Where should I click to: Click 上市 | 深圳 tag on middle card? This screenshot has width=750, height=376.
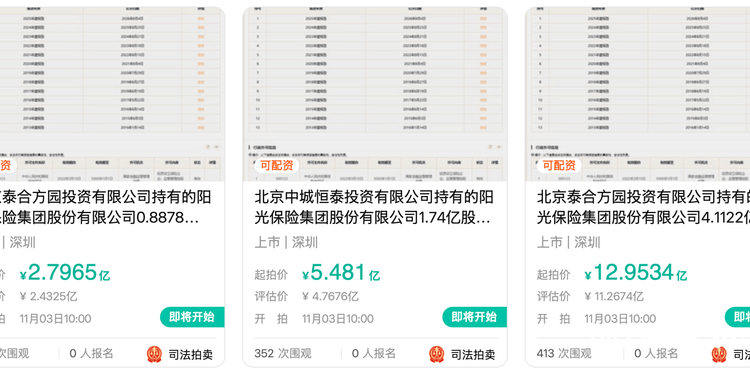tap(286, 243)
